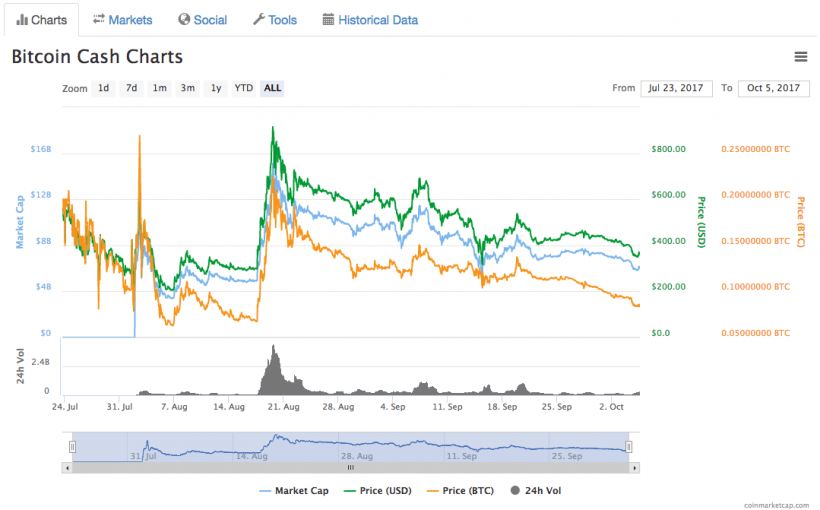The width and height of the screenshot is (820, 510).
Task: Toggle Market Cap series in legend
Action: [293, 490]
